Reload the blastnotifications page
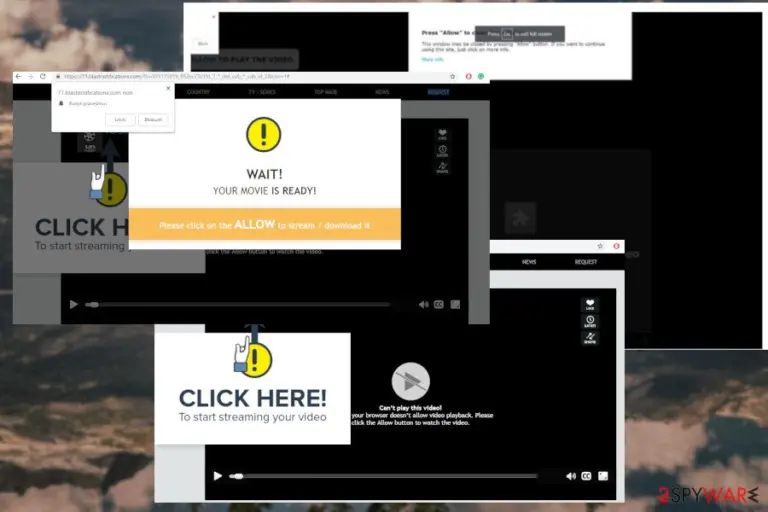768x512 pixels. 43,76
